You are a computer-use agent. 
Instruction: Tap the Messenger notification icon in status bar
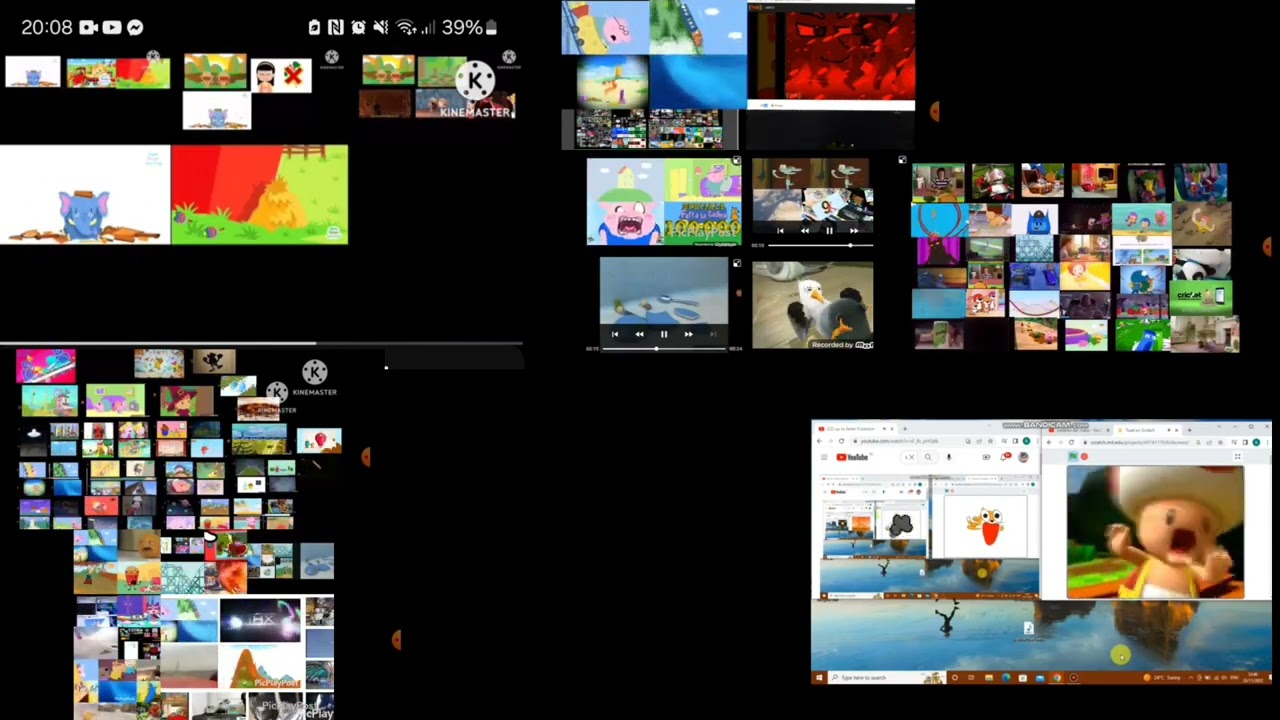coord(135,27)
